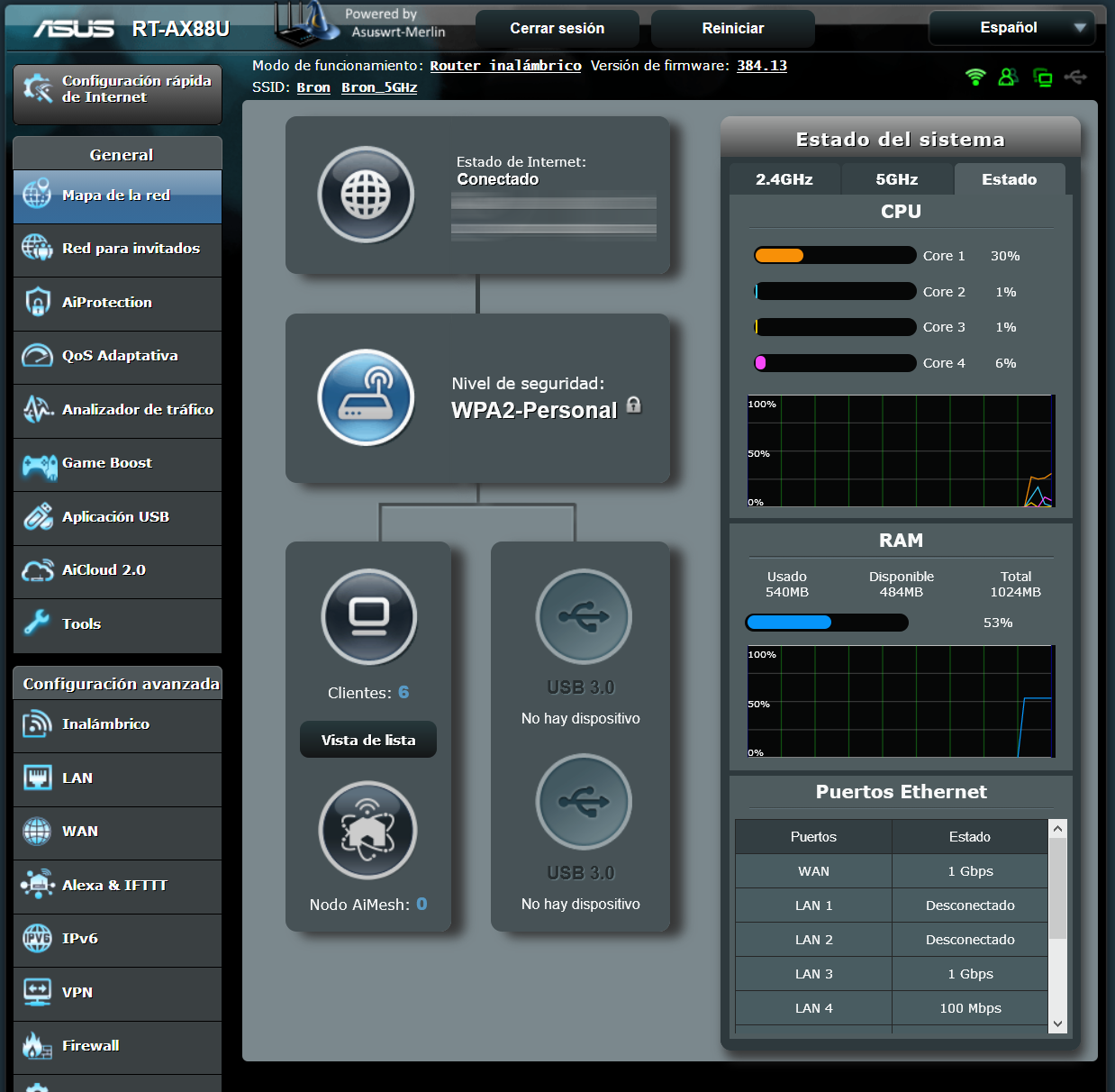Click the IPv6 globe icon
The width and height of the screenshot is (1115, 1092).
37,938
